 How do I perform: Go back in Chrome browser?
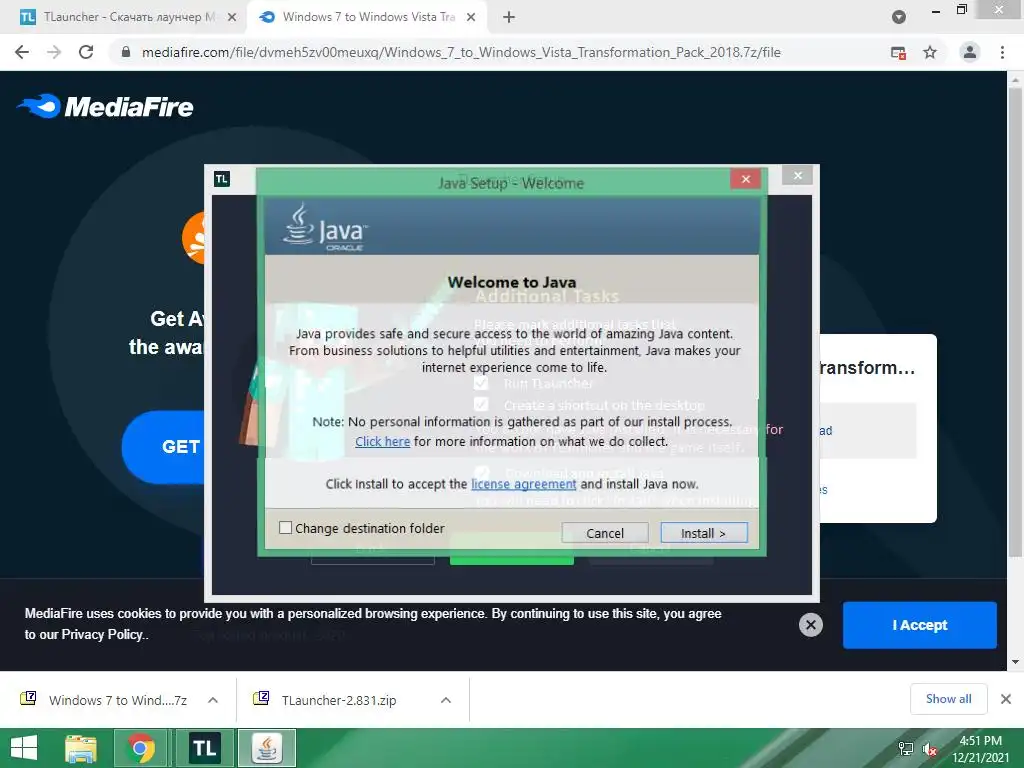22,52
